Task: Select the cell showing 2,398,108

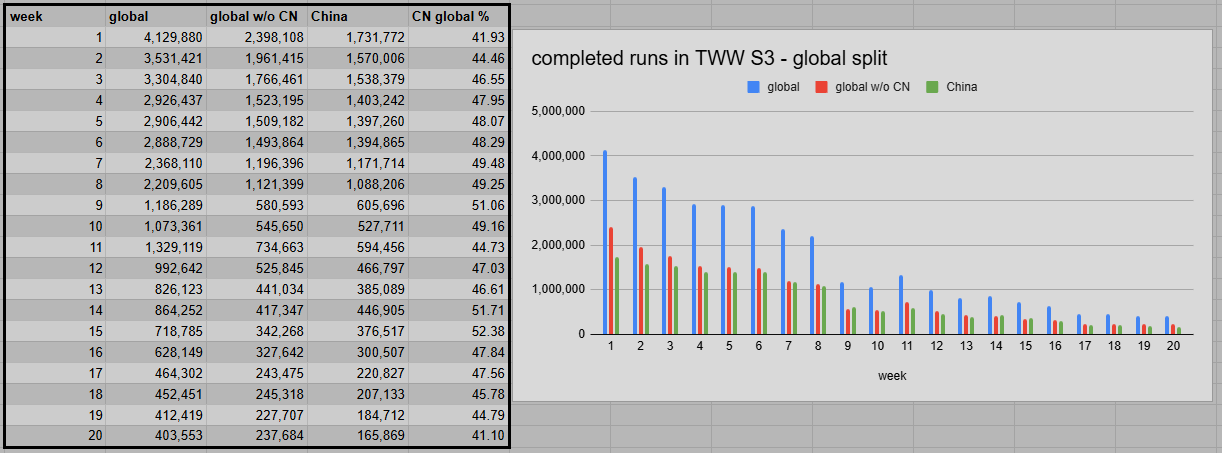Action: [x=257, y=37]
